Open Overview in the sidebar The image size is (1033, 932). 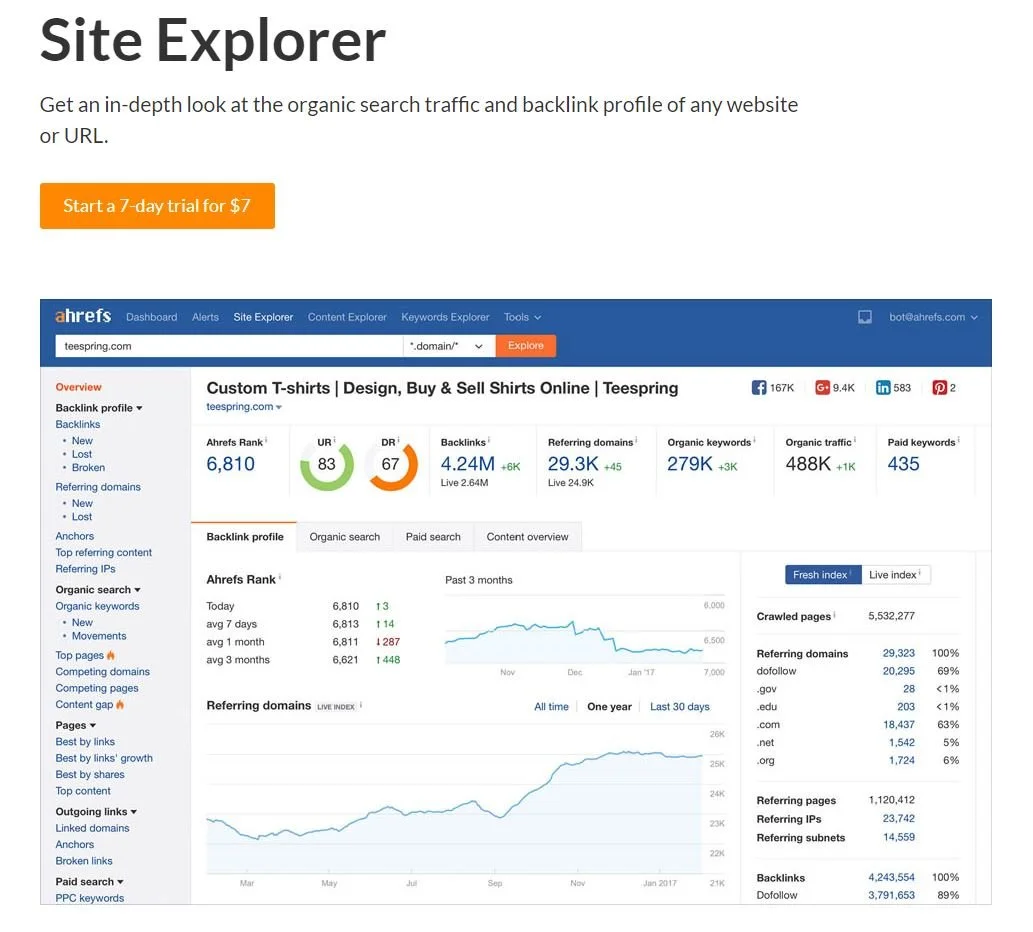[x=78, y=387]
